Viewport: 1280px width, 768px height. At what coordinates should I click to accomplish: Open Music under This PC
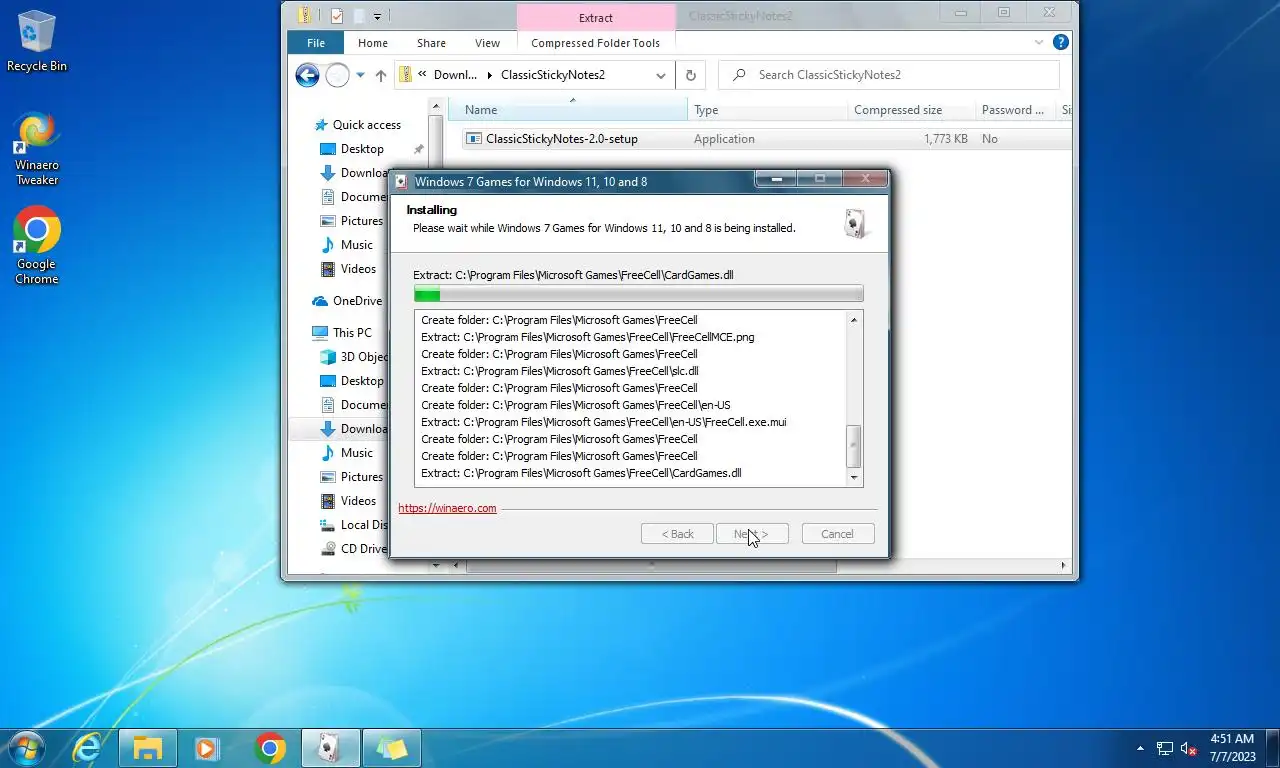click(357, 453)
